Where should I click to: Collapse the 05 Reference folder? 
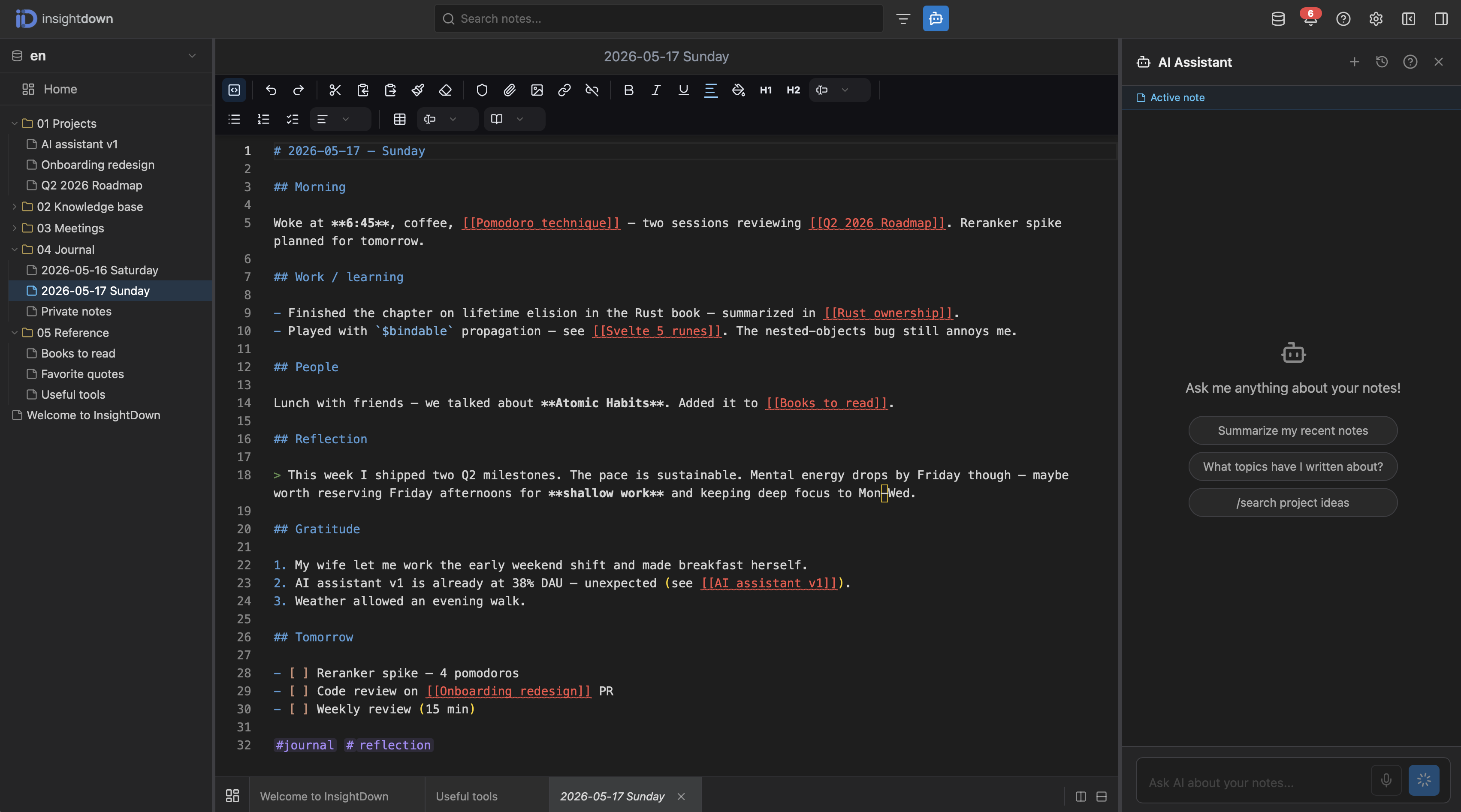(14, 333)
